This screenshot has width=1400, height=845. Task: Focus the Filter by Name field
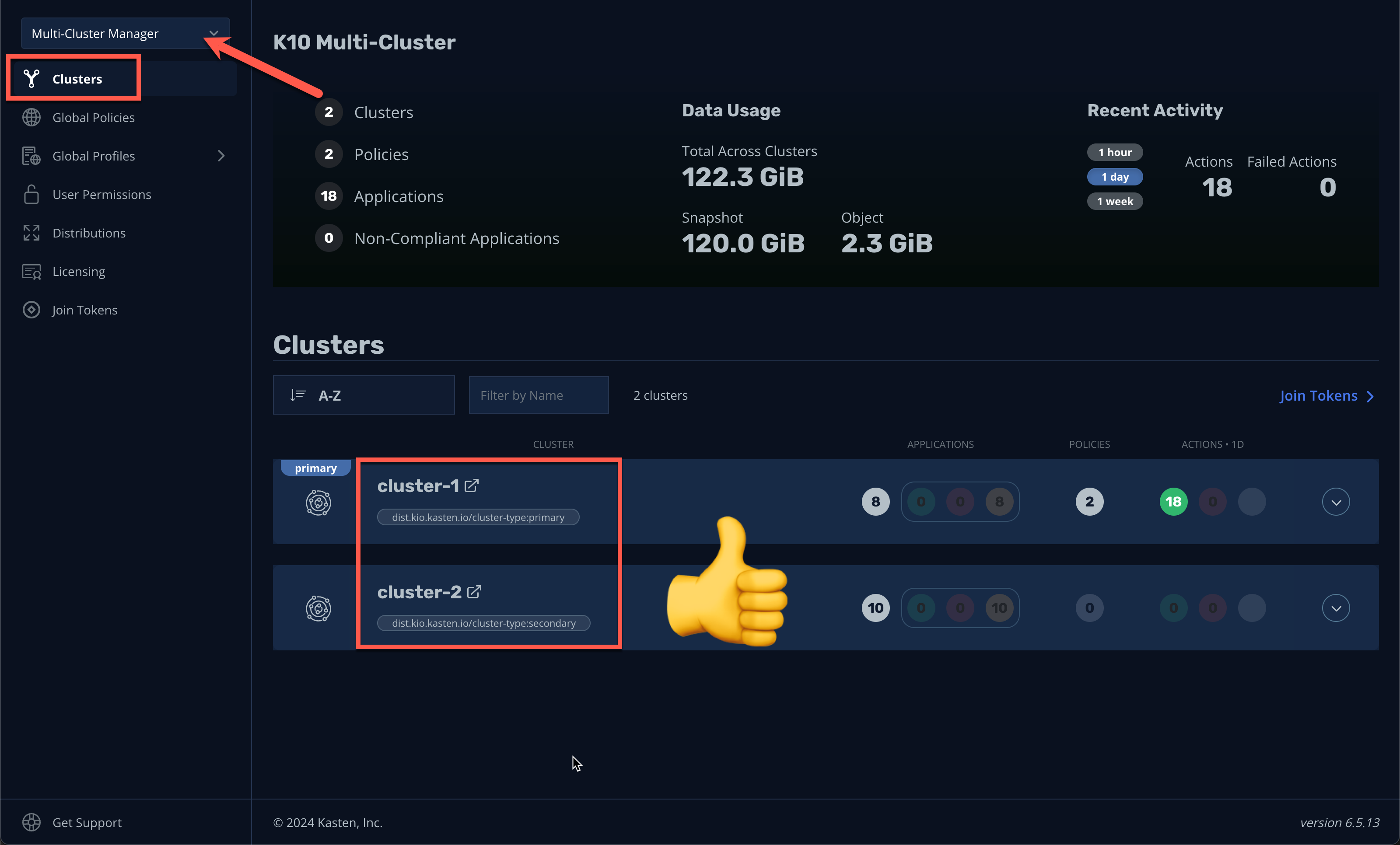539,395
